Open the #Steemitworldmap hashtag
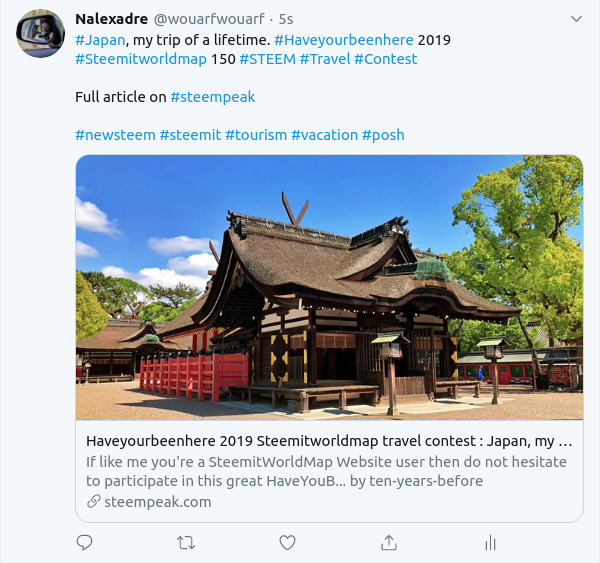 pos(141,59)
